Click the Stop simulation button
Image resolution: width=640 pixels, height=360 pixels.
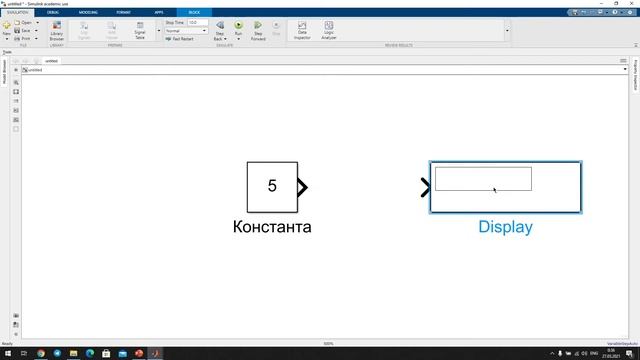tap(276, 29)
